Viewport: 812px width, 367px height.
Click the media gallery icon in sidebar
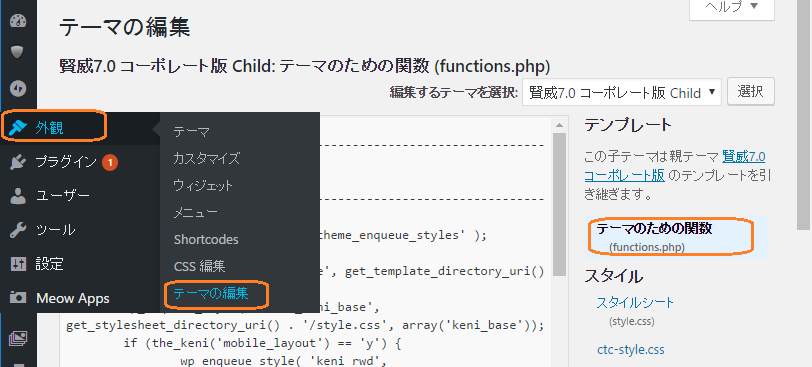[18, 338]
